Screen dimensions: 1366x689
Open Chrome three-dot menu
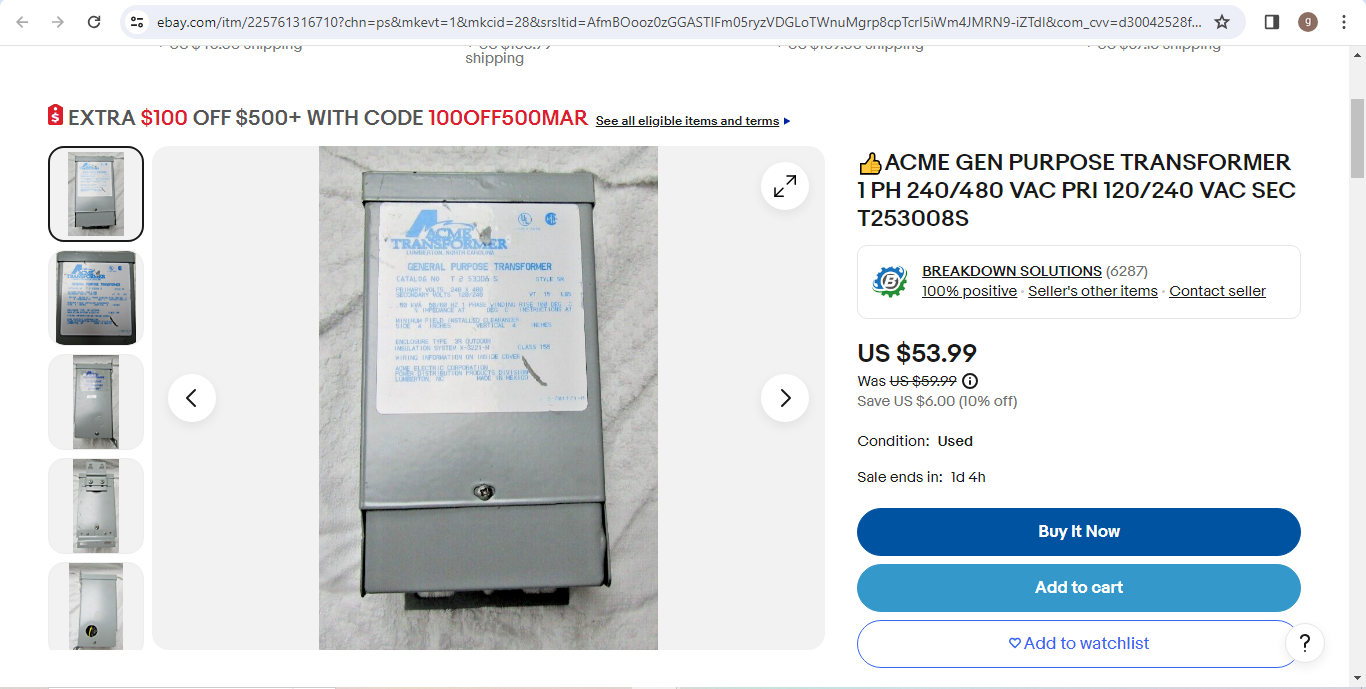click(1343, 22)
